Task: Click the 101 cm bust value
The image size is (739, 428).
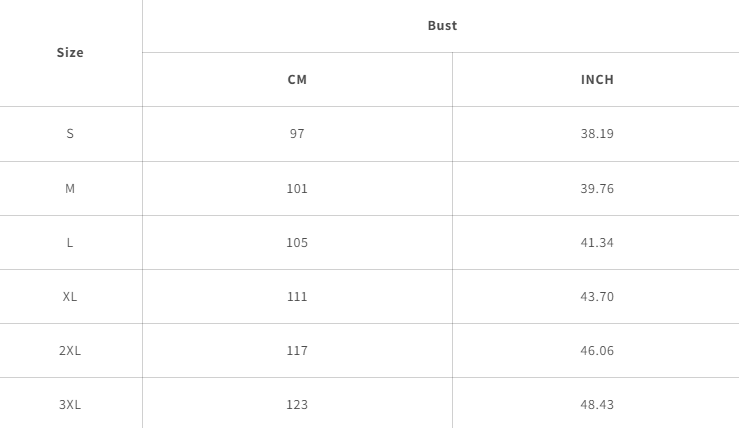Action: pos(297,189)
